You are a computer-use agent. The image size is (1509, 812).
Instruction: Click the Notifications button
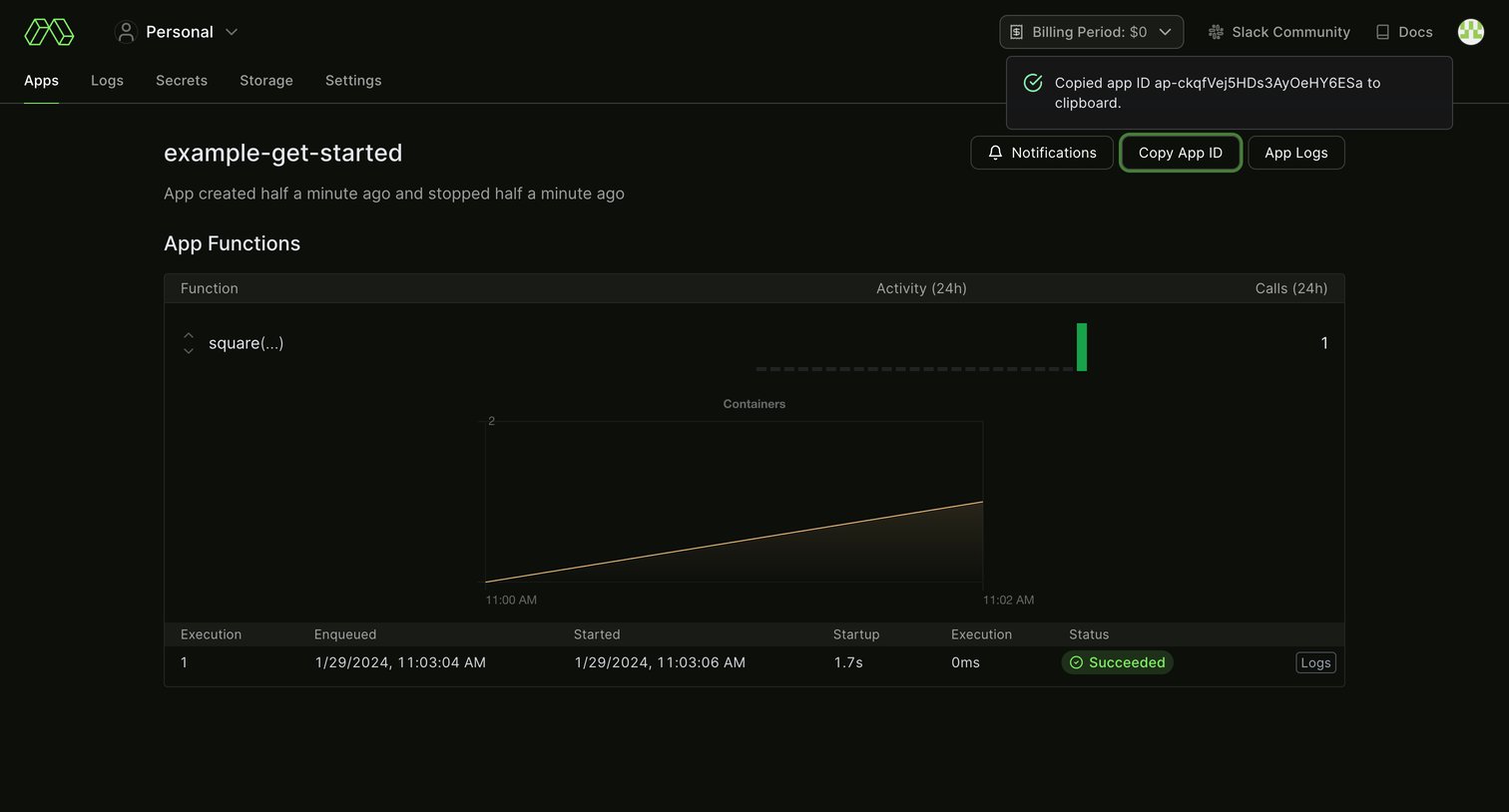1042,153
